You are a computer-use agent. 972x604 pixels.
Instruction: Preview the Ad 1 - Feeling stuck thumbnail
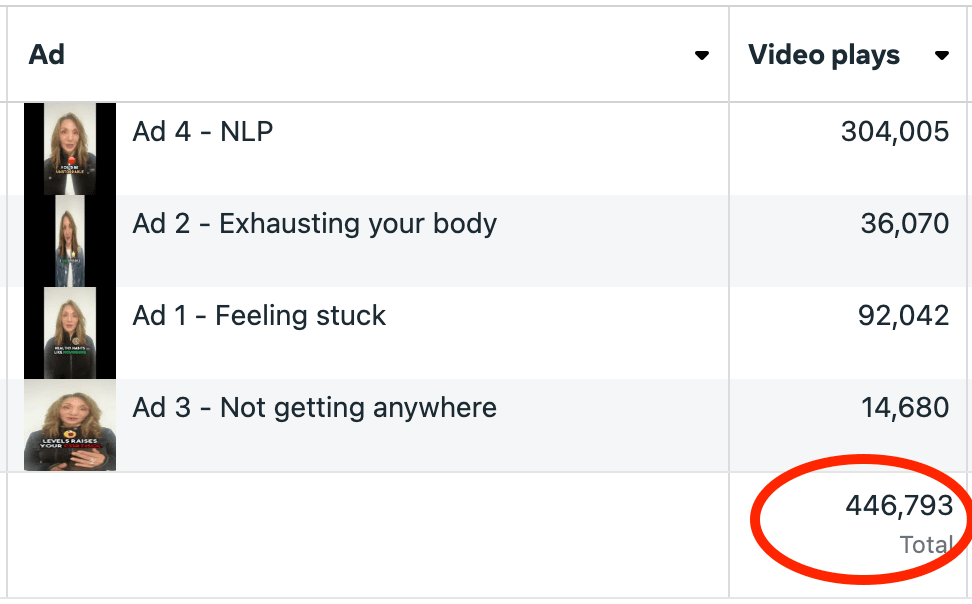click(x=70, y=333)
